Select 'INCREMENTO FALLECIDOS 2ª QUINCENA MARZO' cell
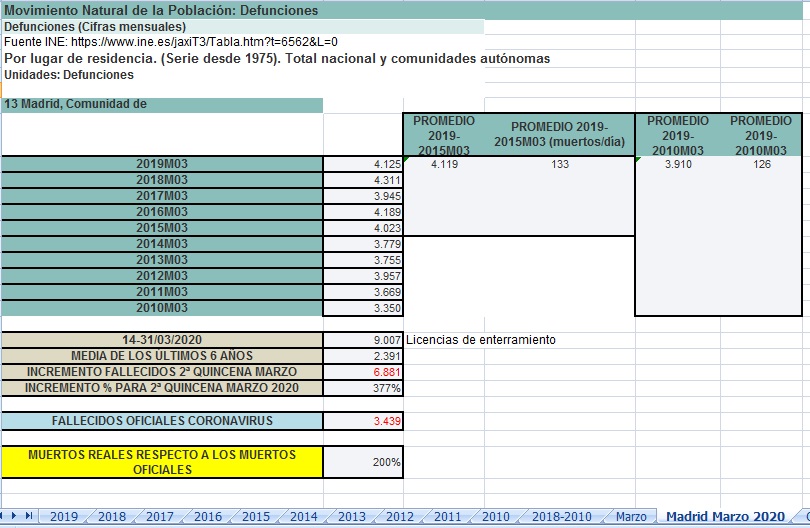810x528 pixels. pos(162,372)
